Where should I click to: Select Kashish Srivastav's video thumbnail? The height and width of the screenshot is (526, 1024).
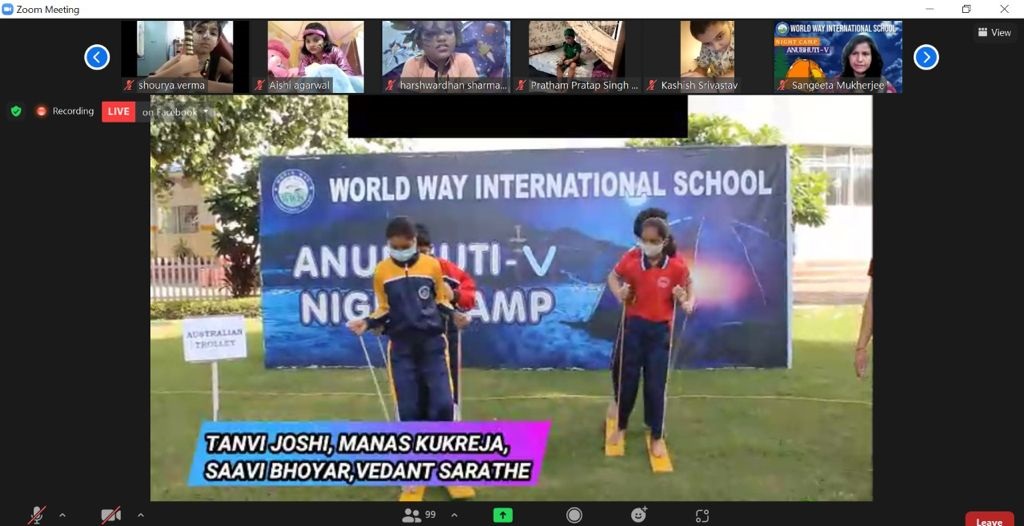pyautogui.click(x=707, y=57)
